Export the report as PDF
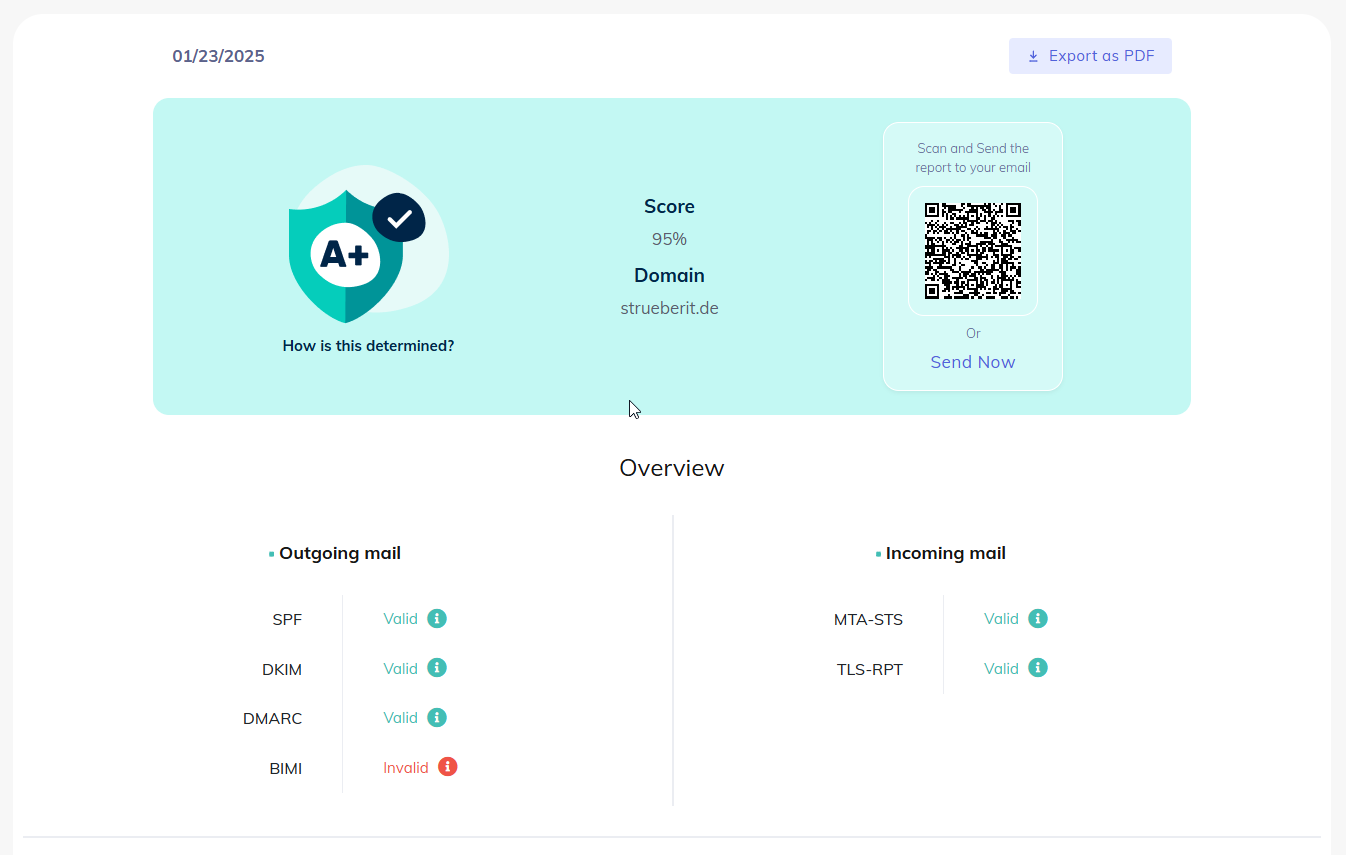The image size is (1346, 855). coord(1090,56)
